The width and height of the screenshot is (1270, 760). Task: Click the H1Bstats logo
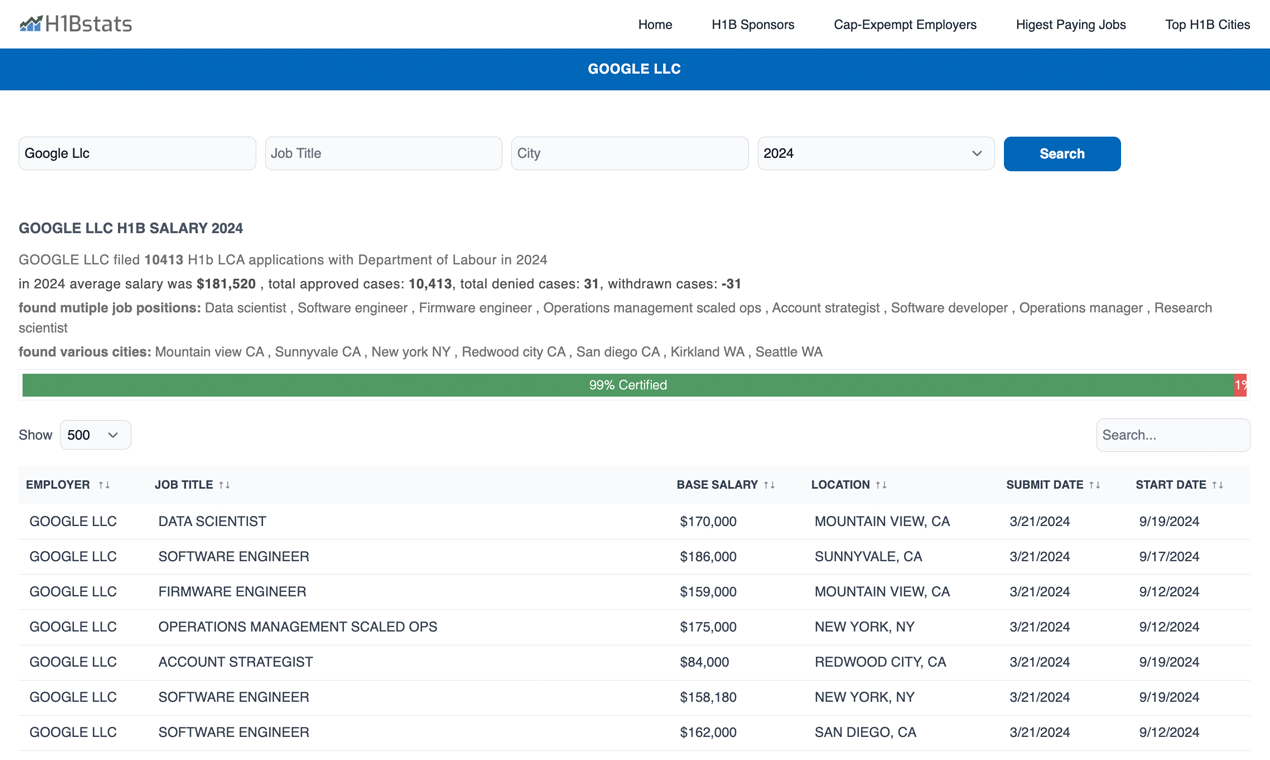point(76,24)
